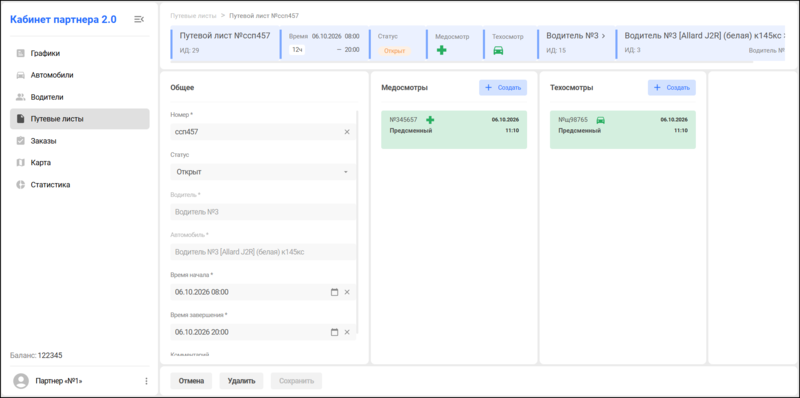Click header card Путевой лист №ссп457

225,43
